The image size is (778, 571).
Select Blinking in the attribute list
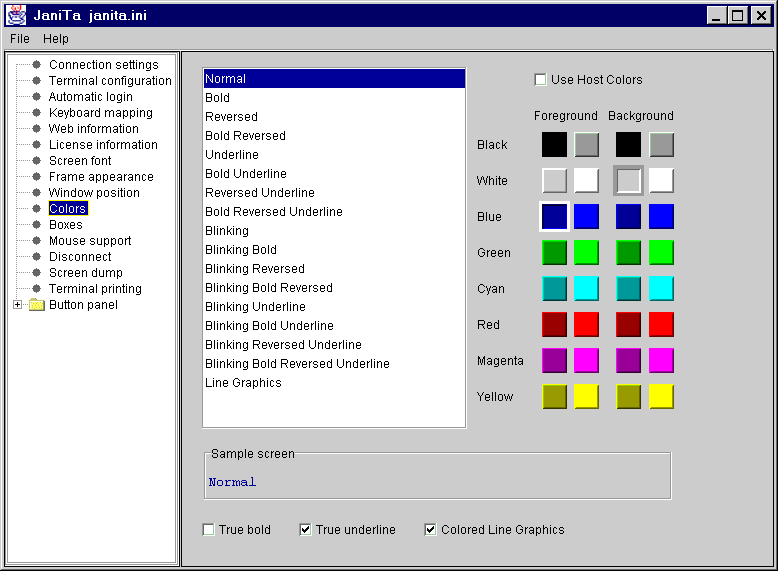(334, 231)
